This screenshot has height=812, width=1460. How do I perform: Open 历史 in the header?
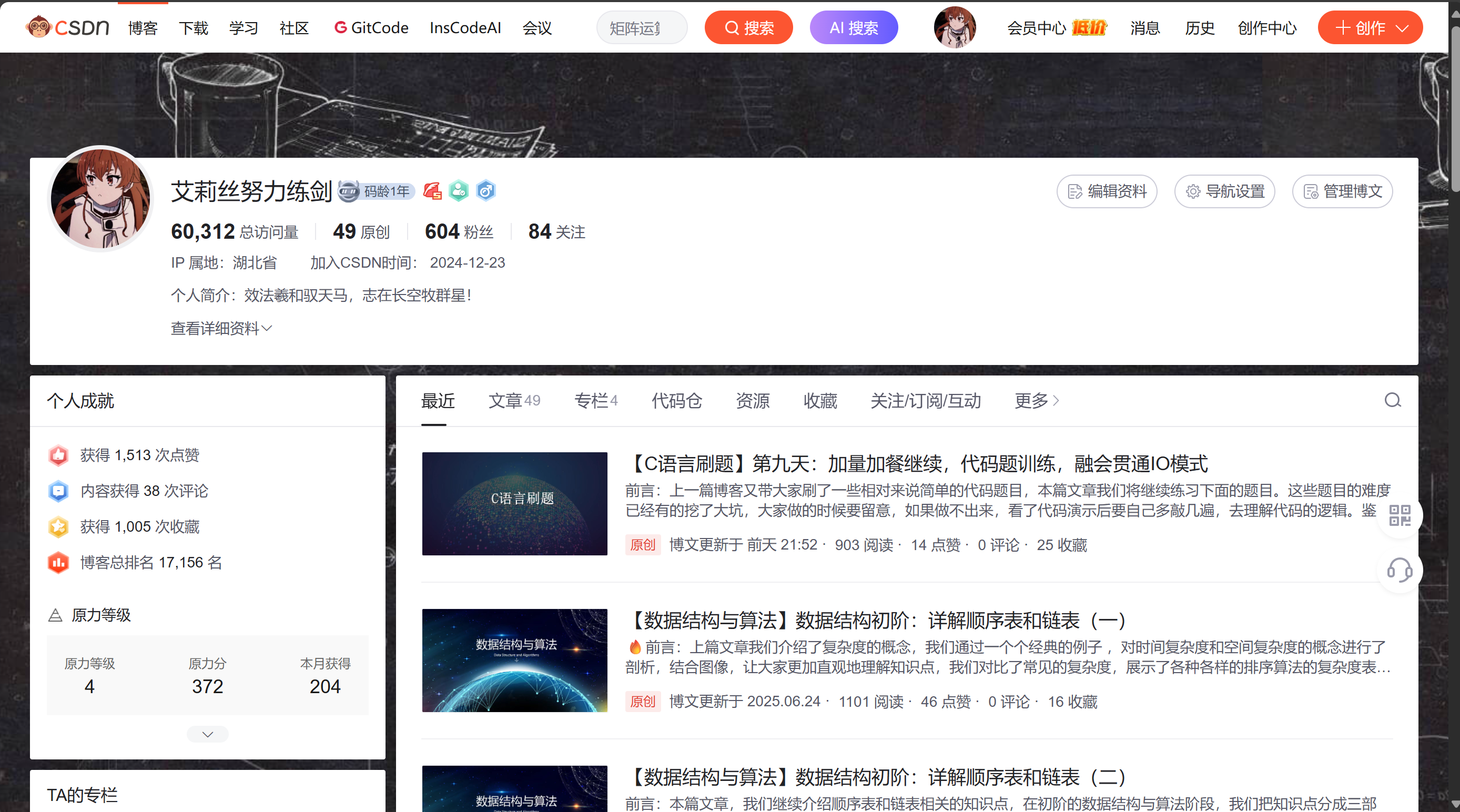(1199, 27)
